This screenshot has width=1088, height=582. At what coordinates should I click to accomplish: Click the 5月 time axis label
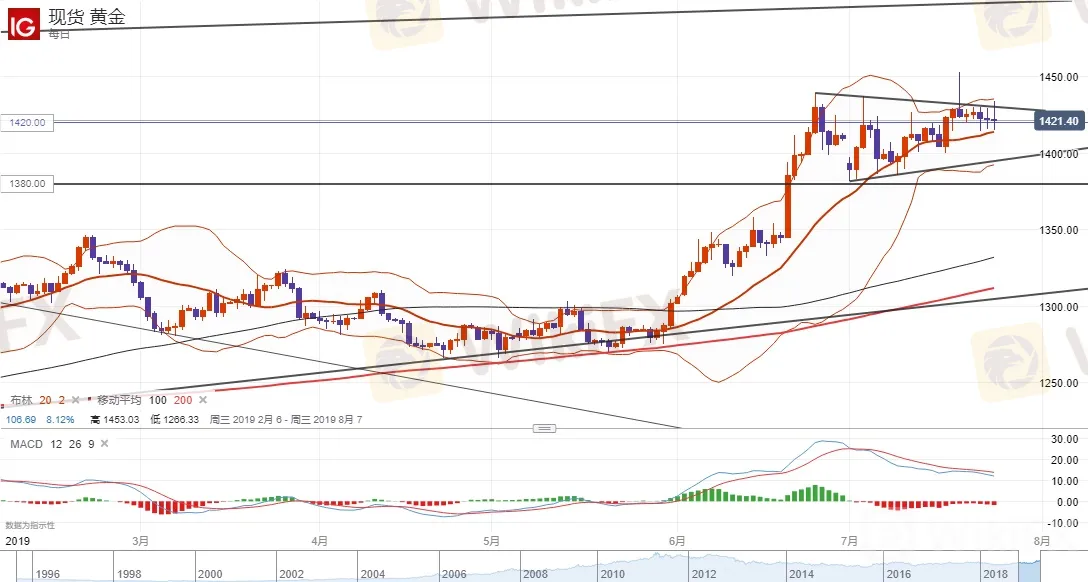tap(491, 541)
